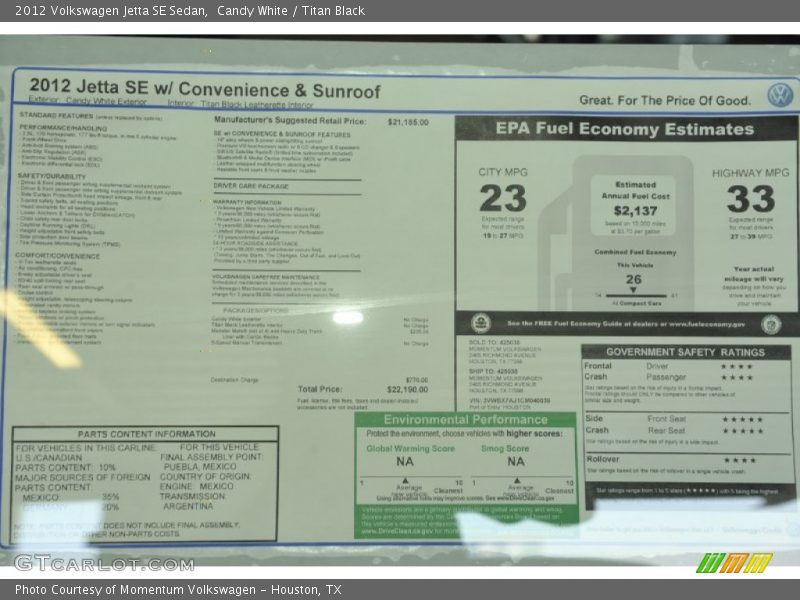This screenshot has width=800, height=600.
Task: Click the Combined Fuel Economy 26 marker
Action: pos(633,281)
